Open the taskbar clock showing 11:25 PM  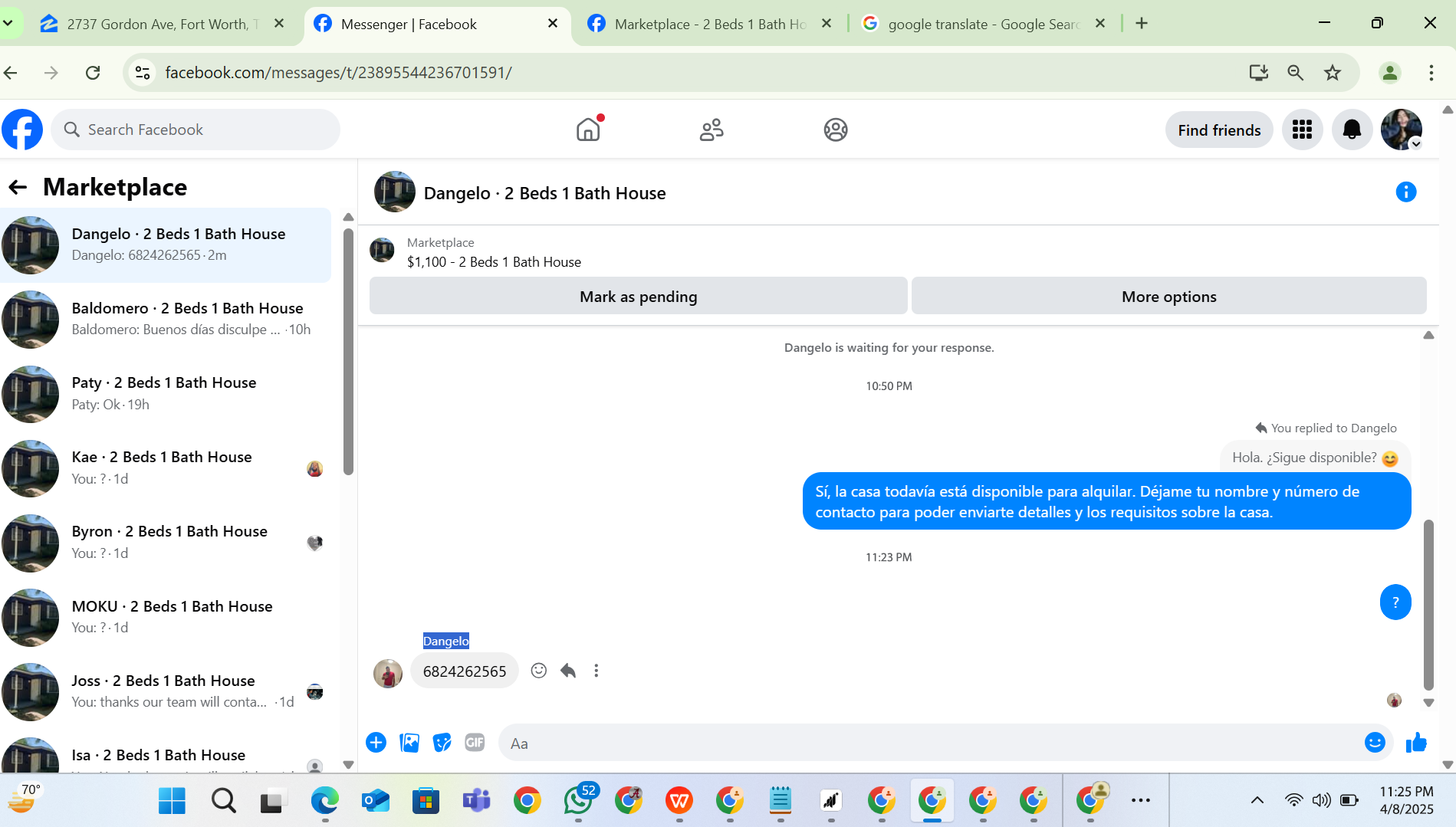pos(1406,800)
